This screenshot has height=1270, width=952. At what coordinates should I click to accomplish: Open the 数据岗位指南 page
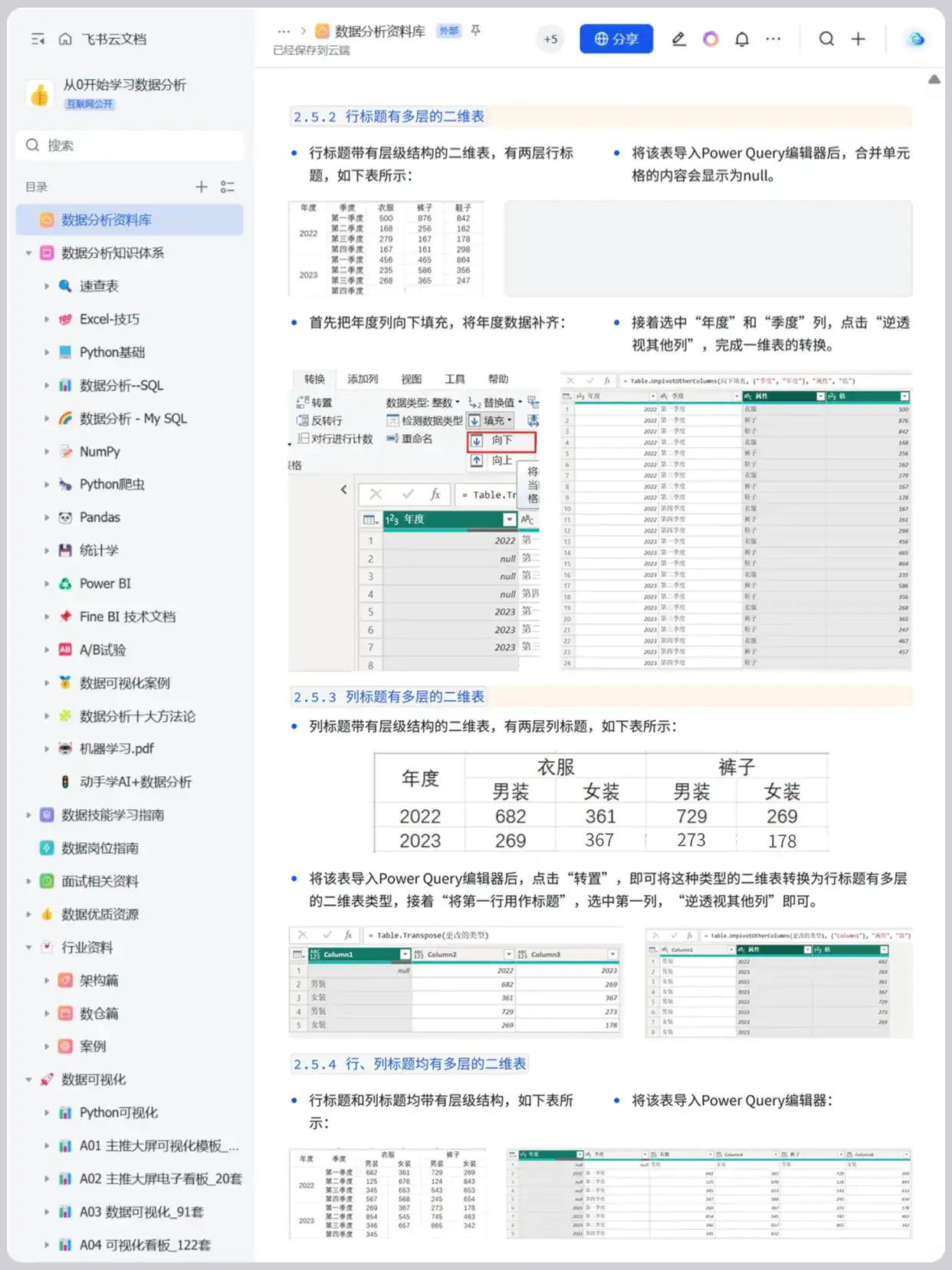click(x=100, y=847)
